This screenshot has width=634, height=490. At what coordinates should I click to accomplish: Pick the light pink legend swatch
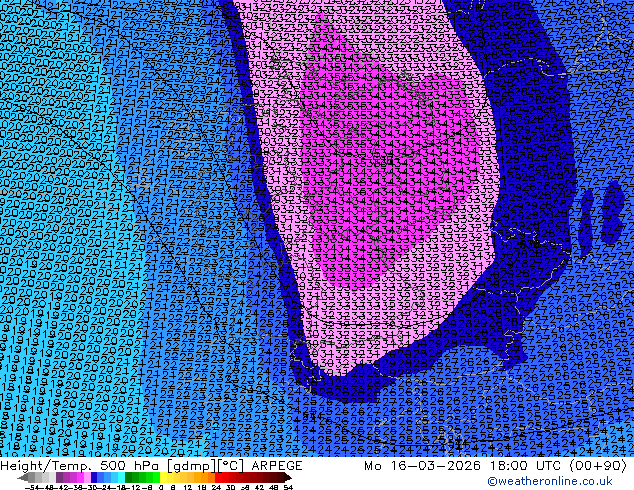[87, 477]
